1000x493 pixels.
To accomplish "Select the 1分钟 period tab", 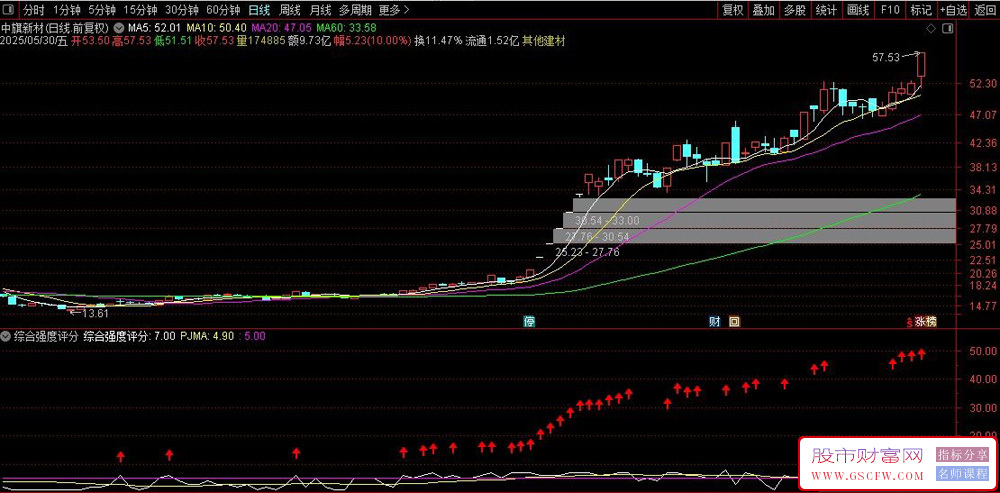I will point(66,10).
